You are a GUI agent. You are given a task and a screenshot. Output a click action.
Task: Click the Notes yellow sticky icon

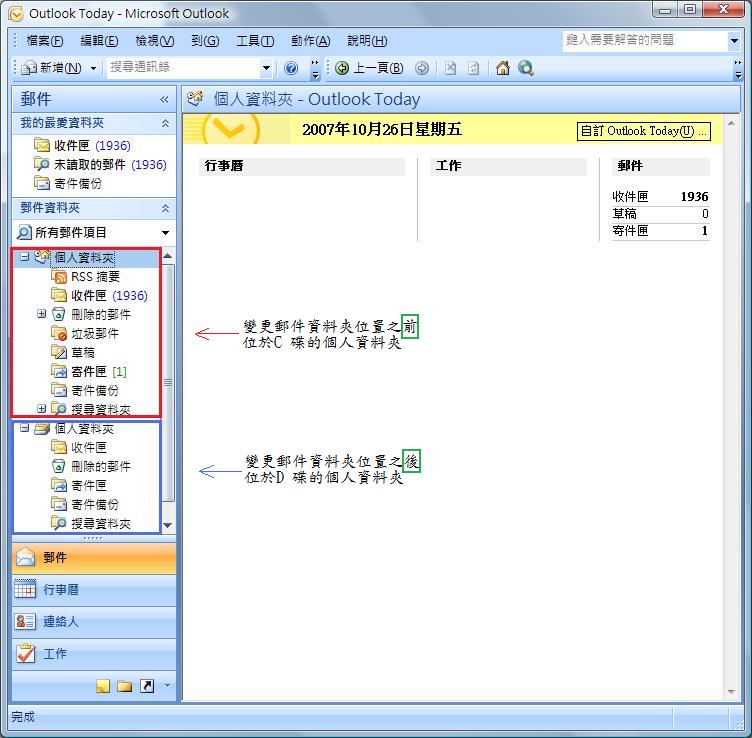tap(103, 686)
